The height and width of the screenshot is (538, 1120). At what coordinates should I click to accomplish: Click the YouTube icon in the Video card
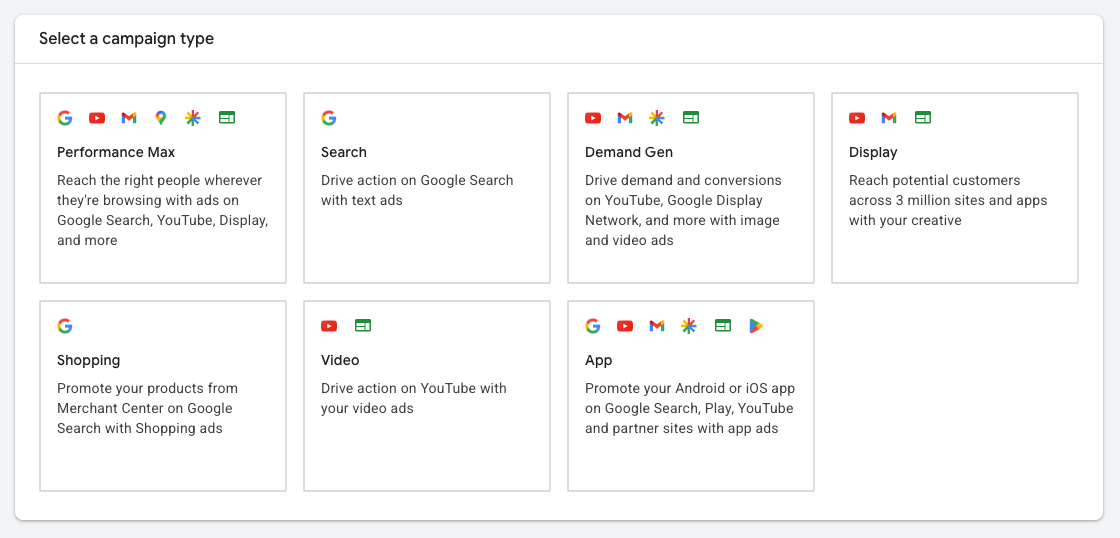pyautogui.click(x=329, y=326)
